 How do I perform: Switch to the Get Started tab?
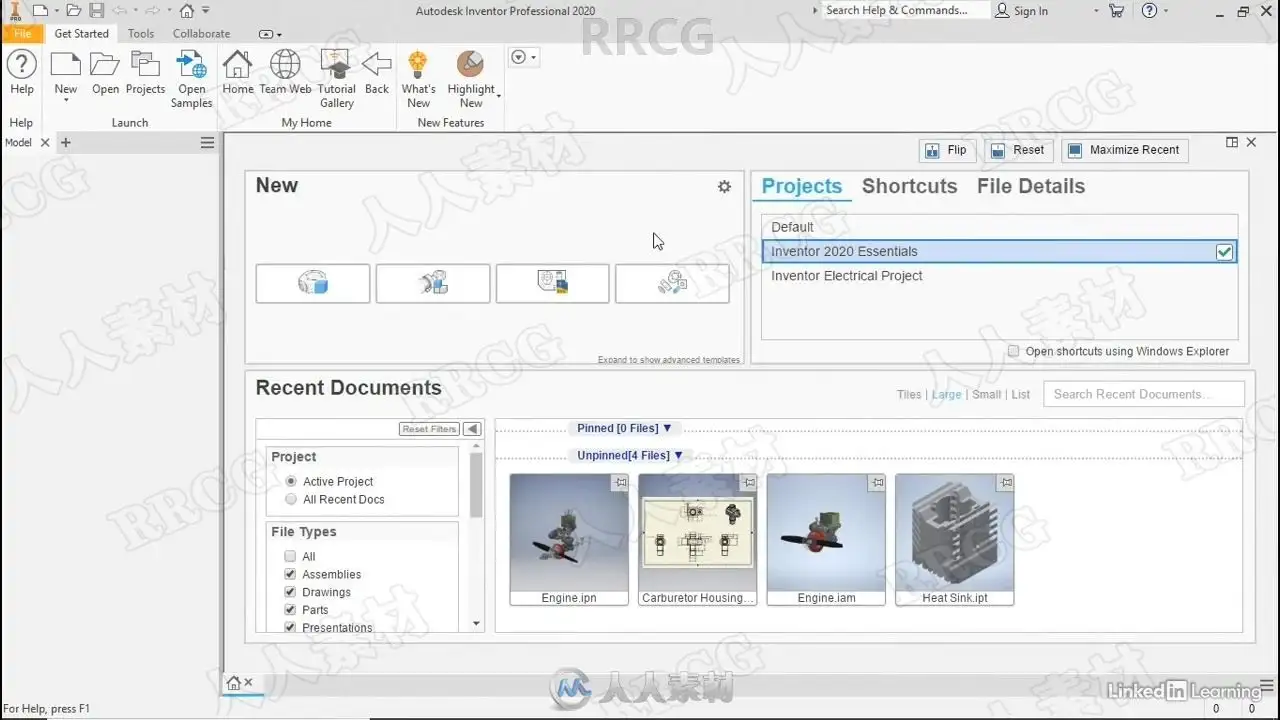[x=81, y=34]
